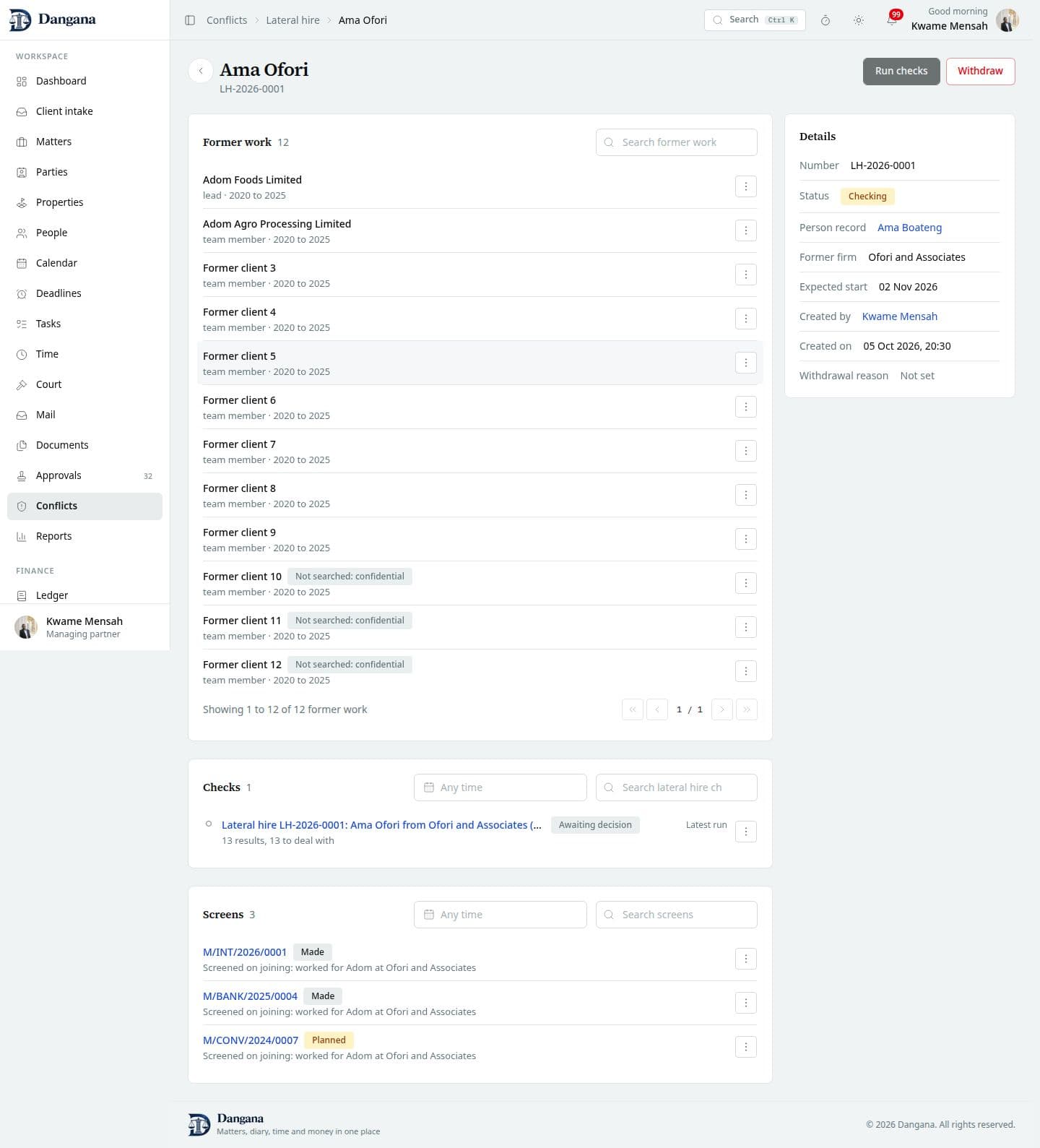Image resolution: width=1040 pixels, height=1148 pixels.
Task: Open Client intake from the sidebar
Action: [x=84, y=111]
